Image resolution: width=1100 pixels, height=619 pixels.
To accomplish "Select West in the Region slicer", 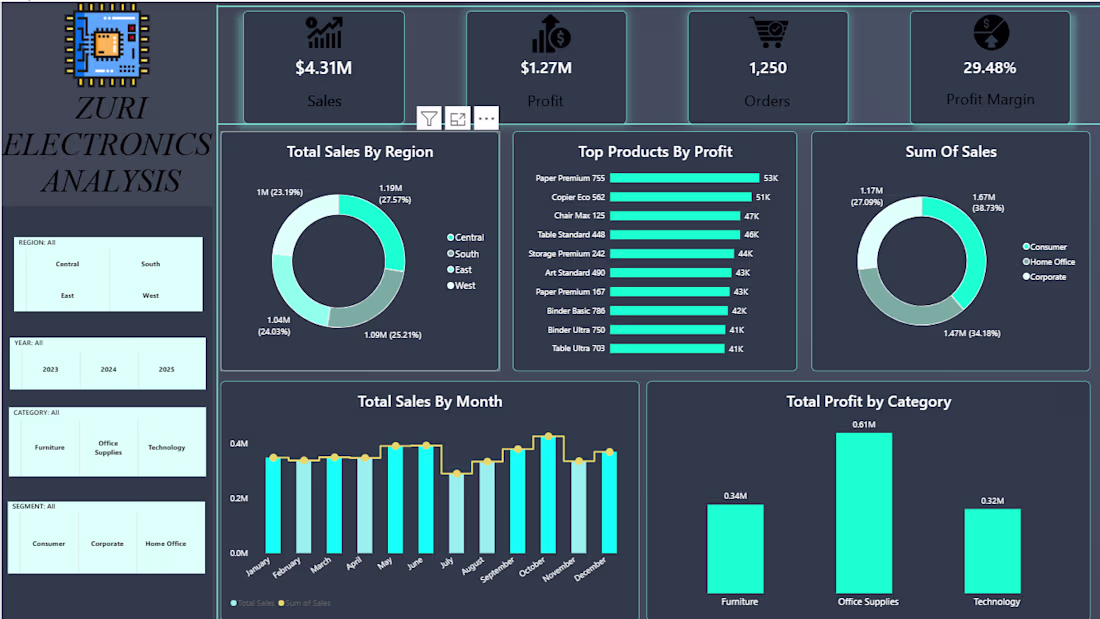I will 150,295.
